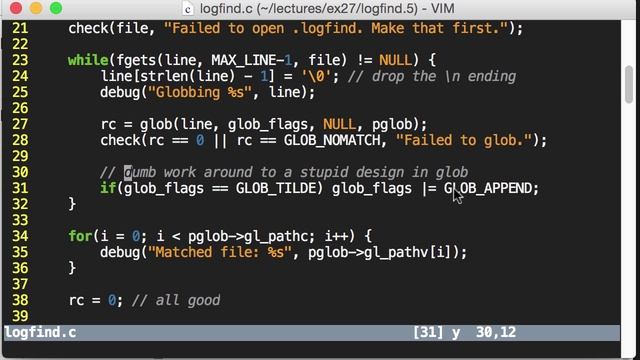
Task: Click line number 34
Action: [x=20, y=236]
